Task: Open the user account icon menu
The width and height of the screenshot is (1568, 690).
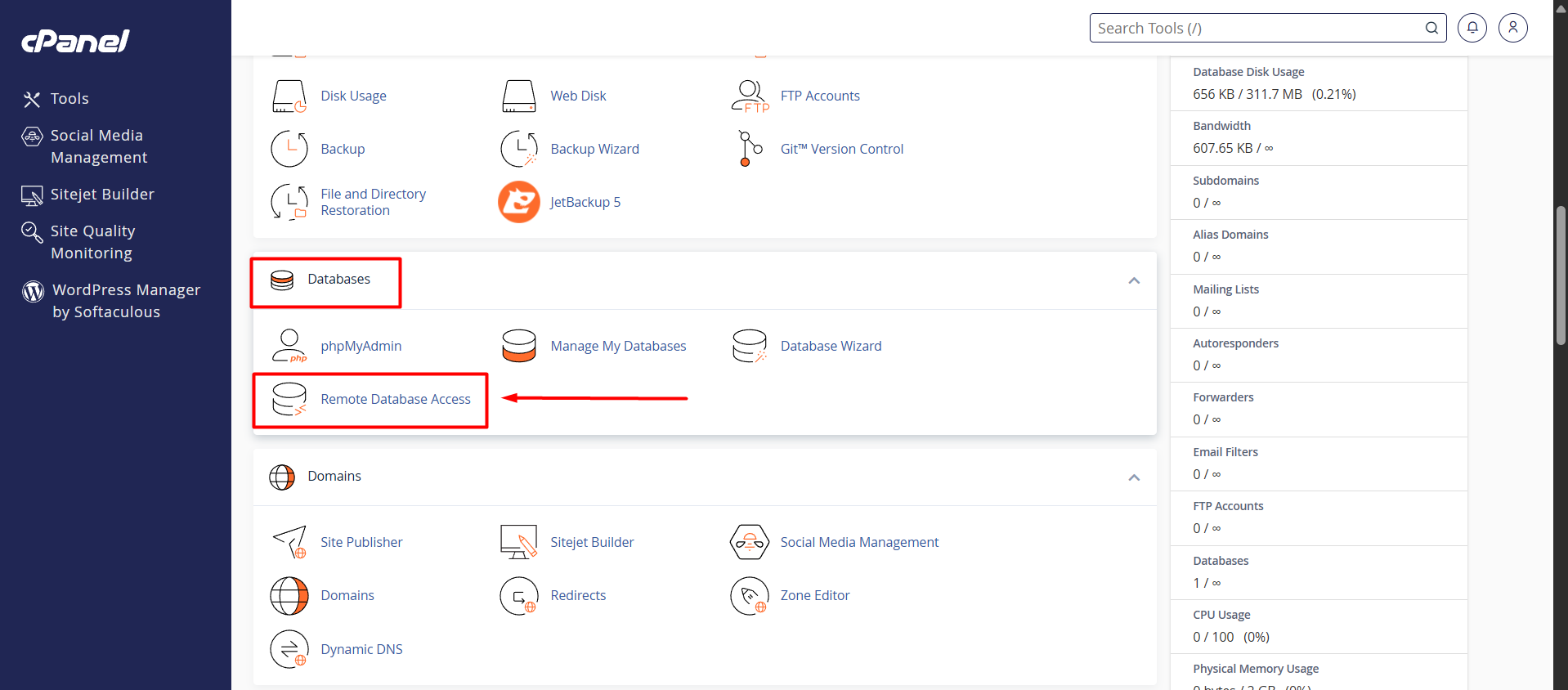Action: tap(1512, 28)
